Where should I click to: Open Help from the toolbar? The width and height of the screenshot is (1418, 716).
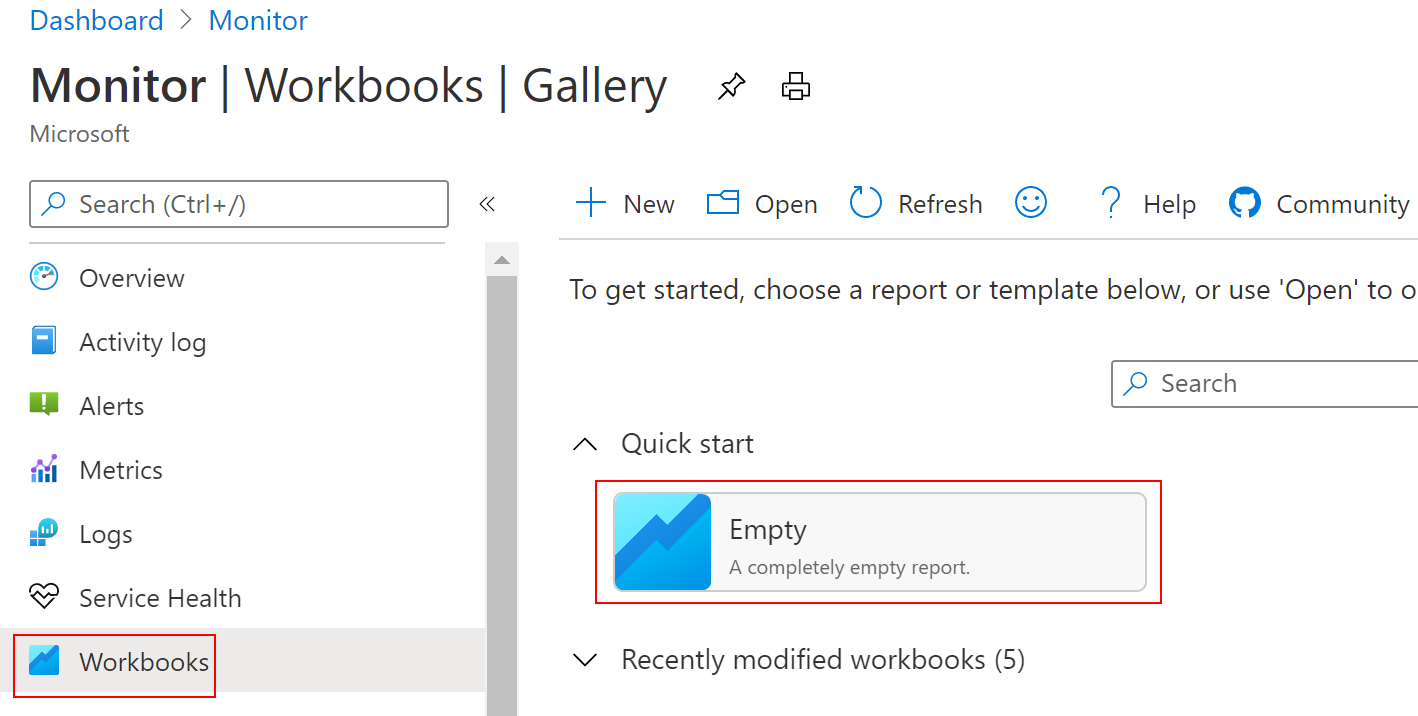click(1147, 204)
